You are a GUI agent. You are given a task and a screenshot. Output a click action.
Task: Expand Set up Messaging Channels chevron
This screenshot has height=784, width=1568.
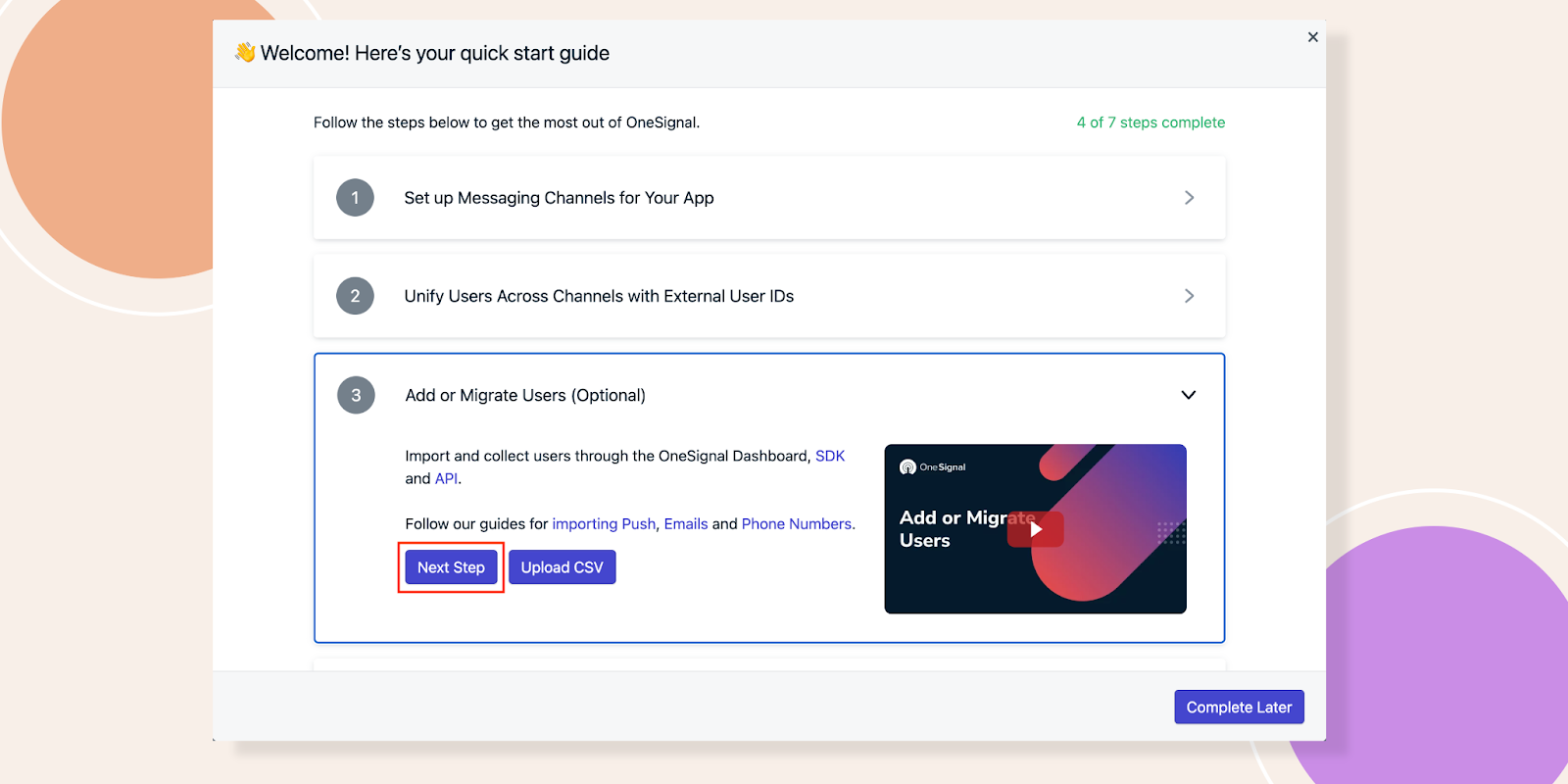point(1189,198)
